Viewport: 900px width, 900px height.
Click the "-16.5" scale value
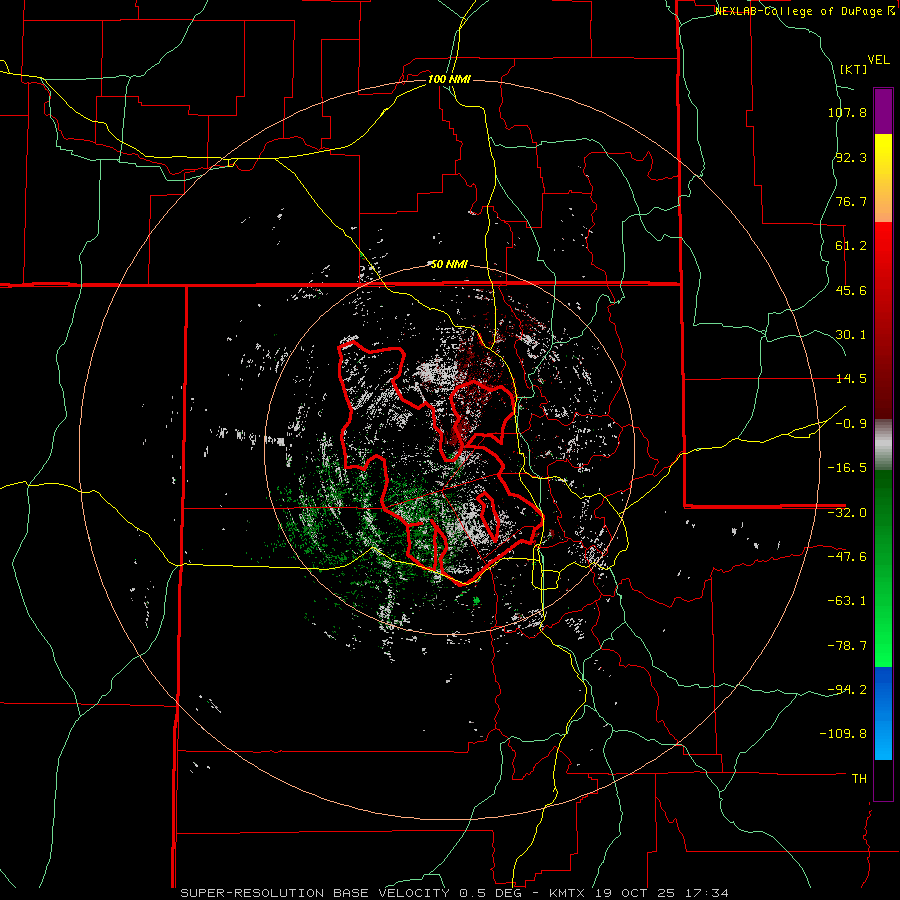click(847, 468)
